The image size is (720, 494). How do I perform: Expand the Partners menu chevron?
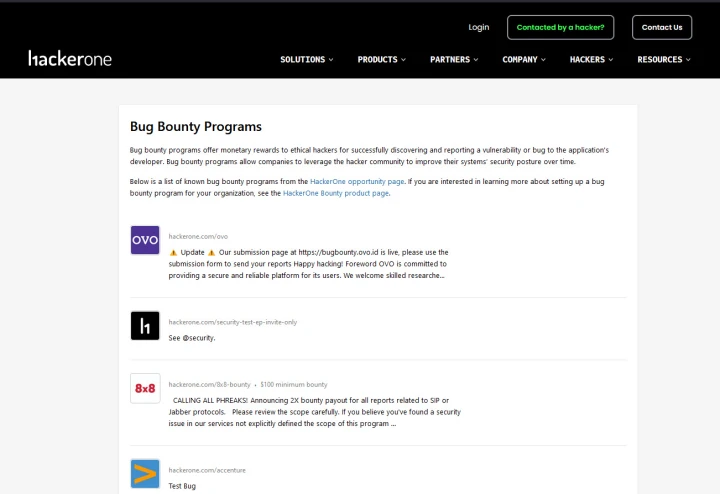(476, 60)
